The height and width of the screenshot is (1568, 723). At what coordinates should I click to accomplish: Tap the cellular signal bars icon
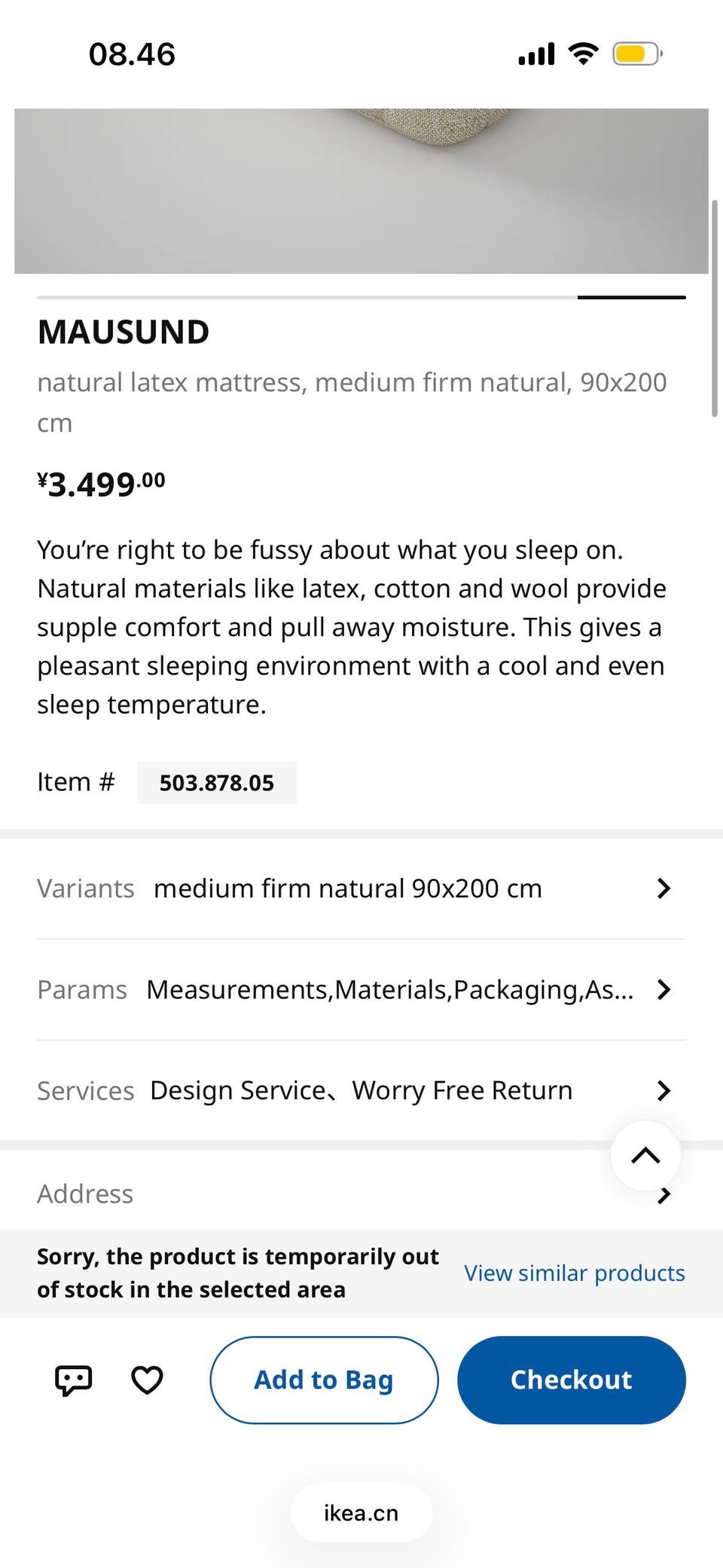pos(536,54)
